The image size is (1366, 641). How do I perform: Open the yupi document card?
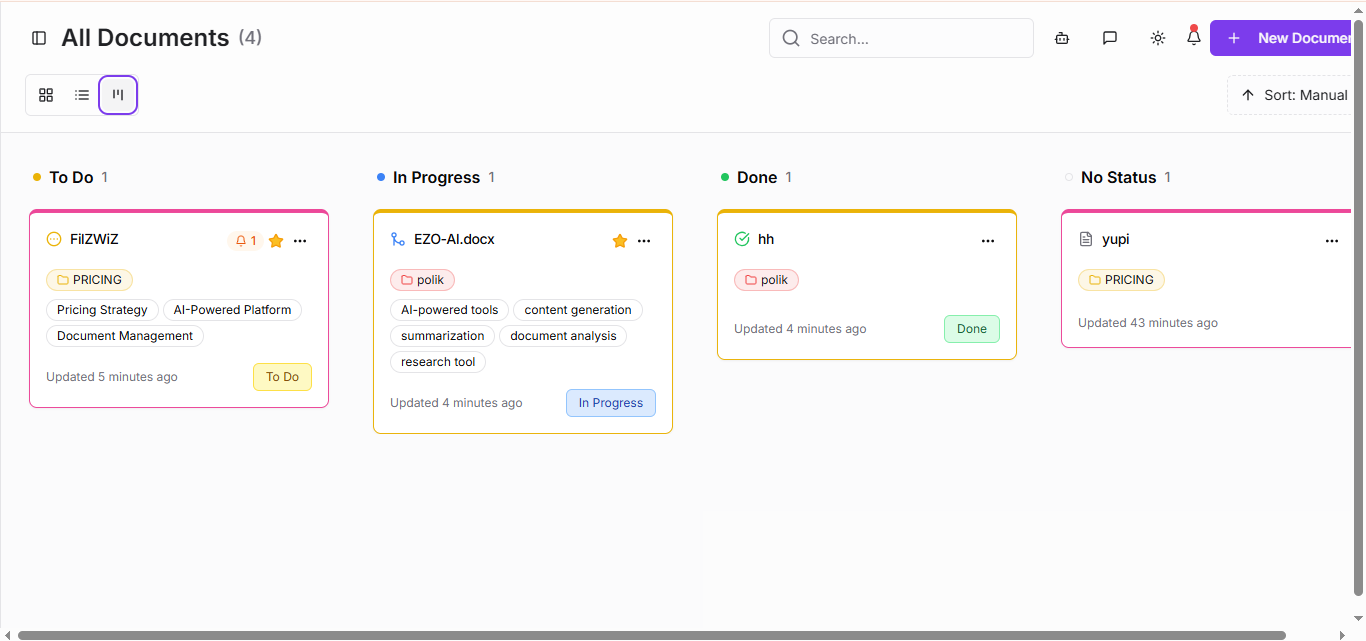click(1116, 239)
